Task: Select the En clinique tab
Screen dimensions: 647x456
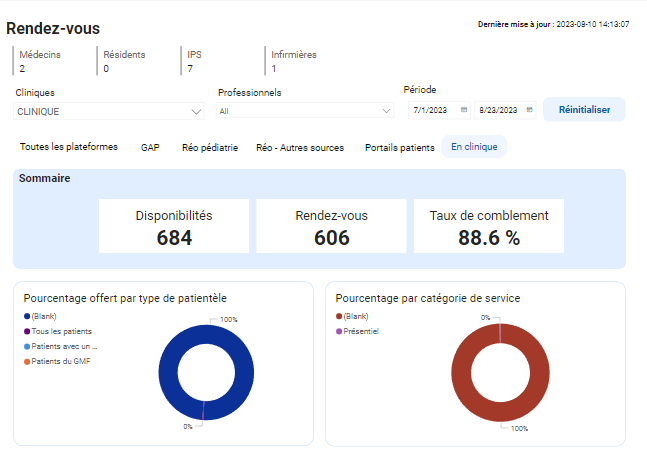Action: coord(474,147)
